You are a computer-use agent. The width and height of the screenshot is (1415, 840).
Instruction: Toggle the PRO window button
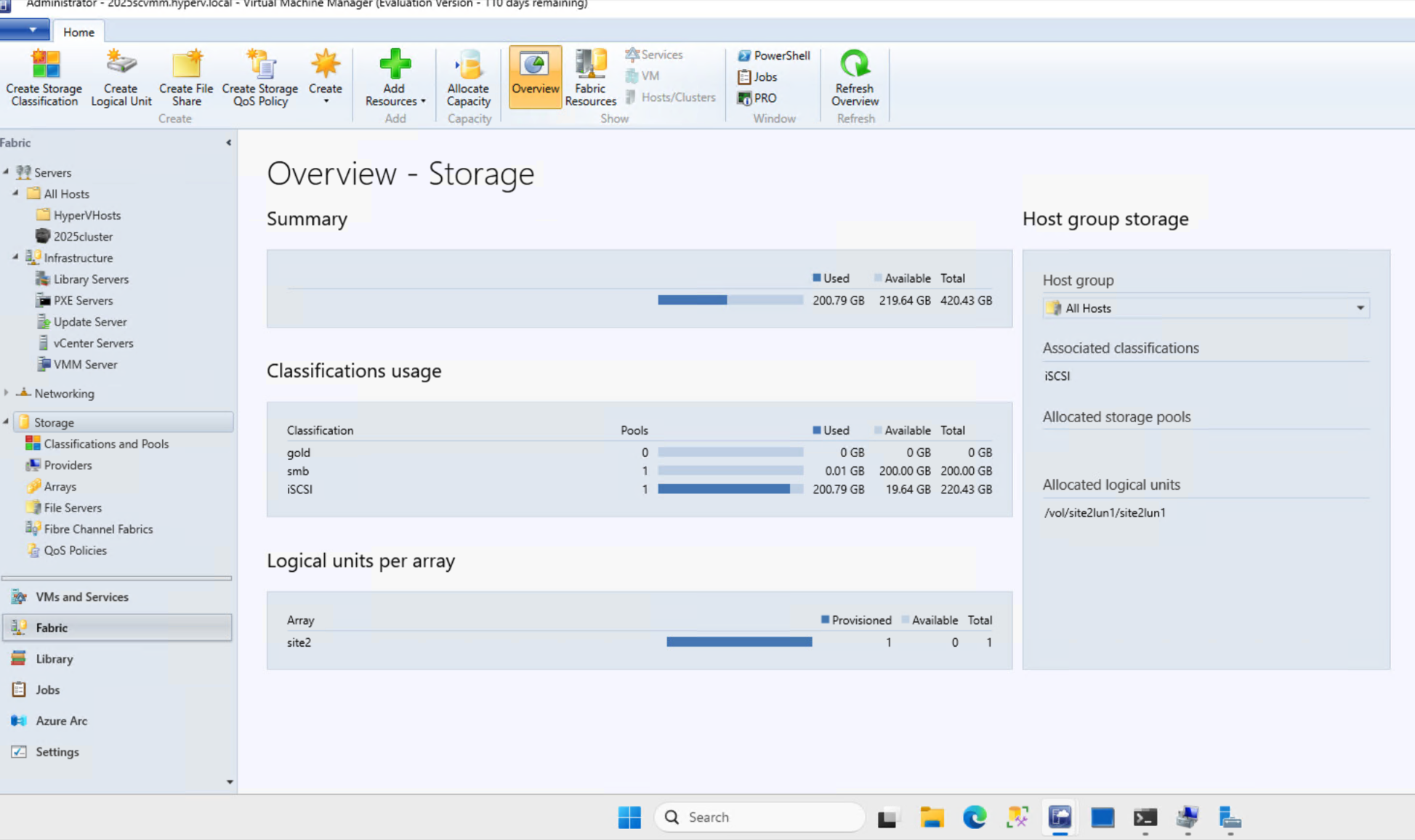pos(757,98)
